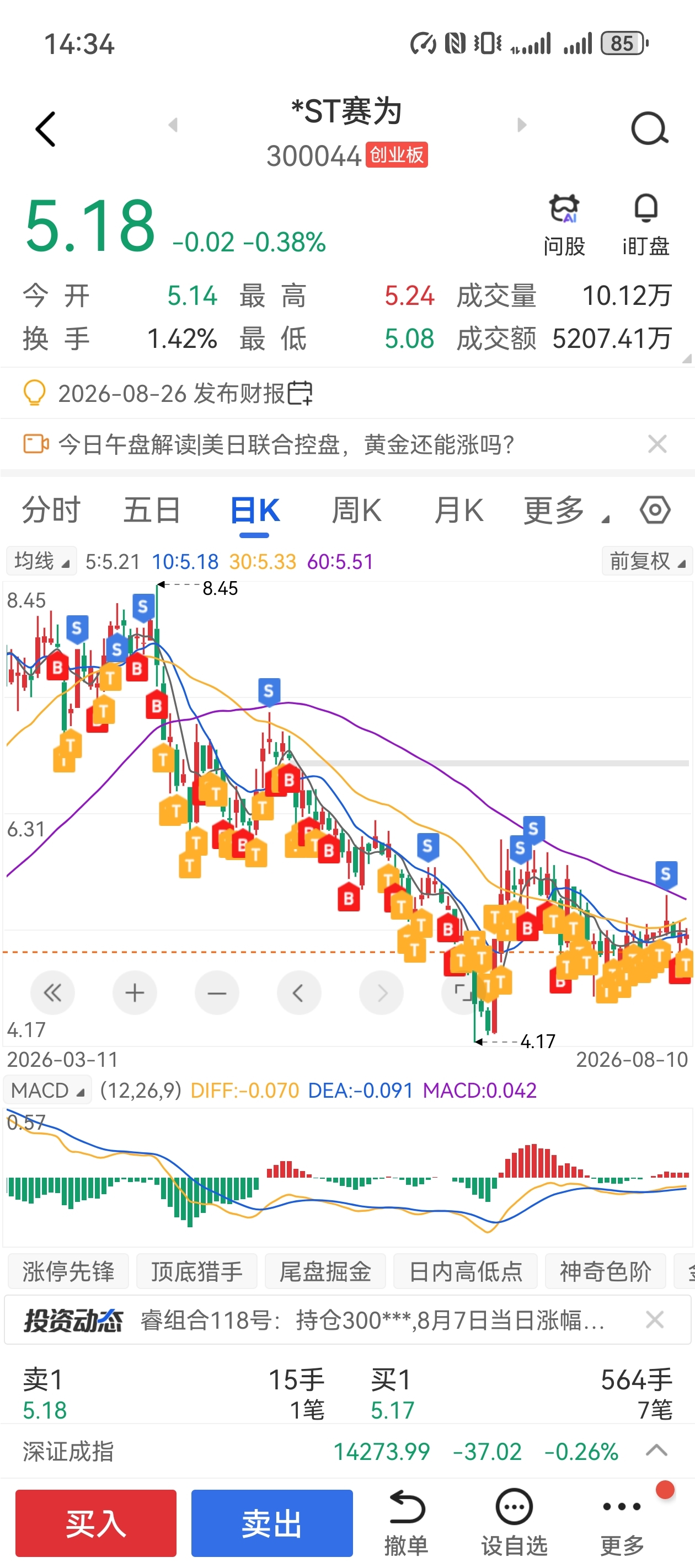The width and height of the screenshot is (695, 1568).
Task: Tap the 成交量 10.12万 value
Action: pyautogui.click(x=627, y=296)
